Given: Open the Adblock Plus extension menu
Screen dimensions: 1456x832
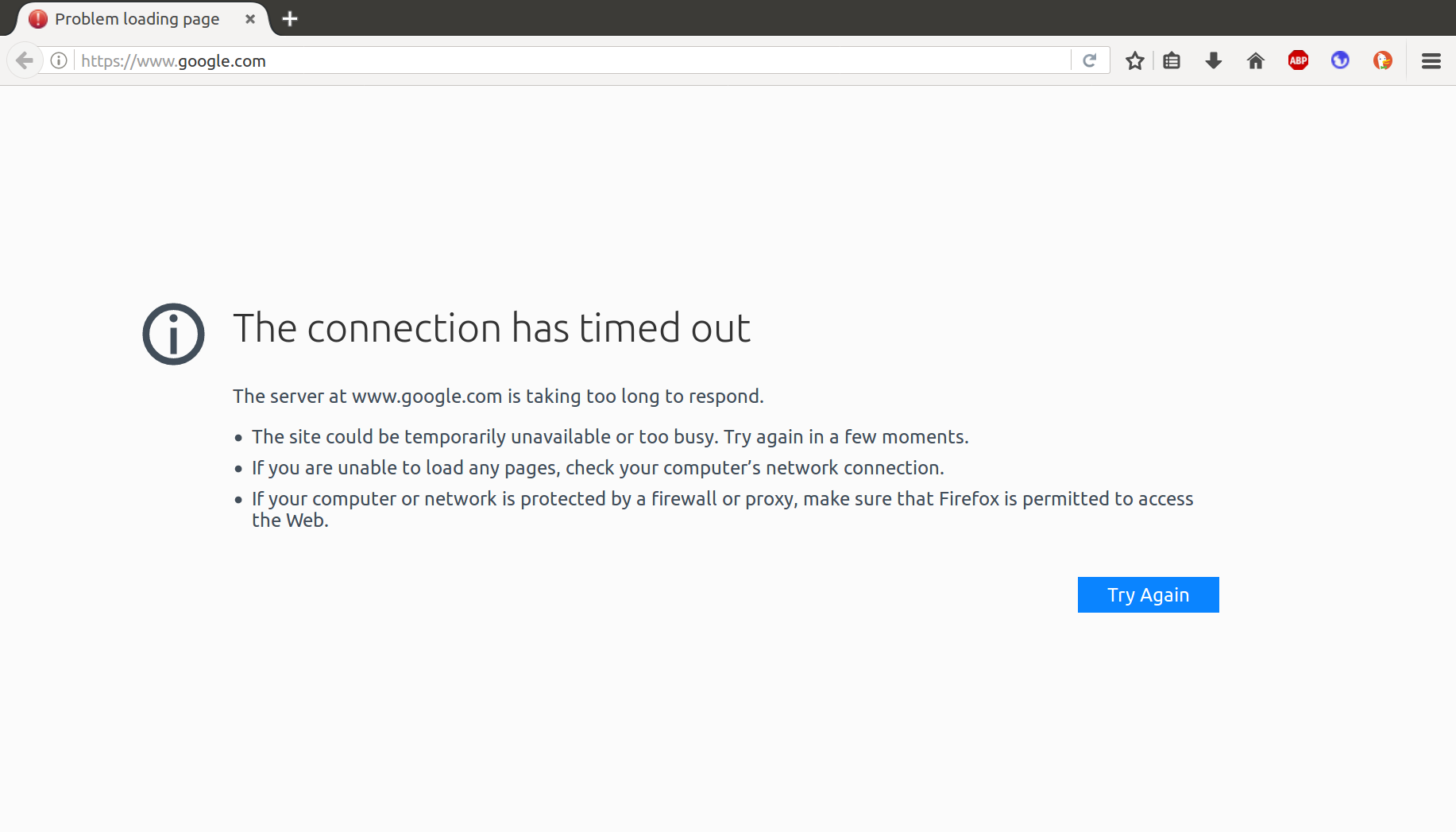Looking at the screenshot, I should click(x=1298, y=60).
